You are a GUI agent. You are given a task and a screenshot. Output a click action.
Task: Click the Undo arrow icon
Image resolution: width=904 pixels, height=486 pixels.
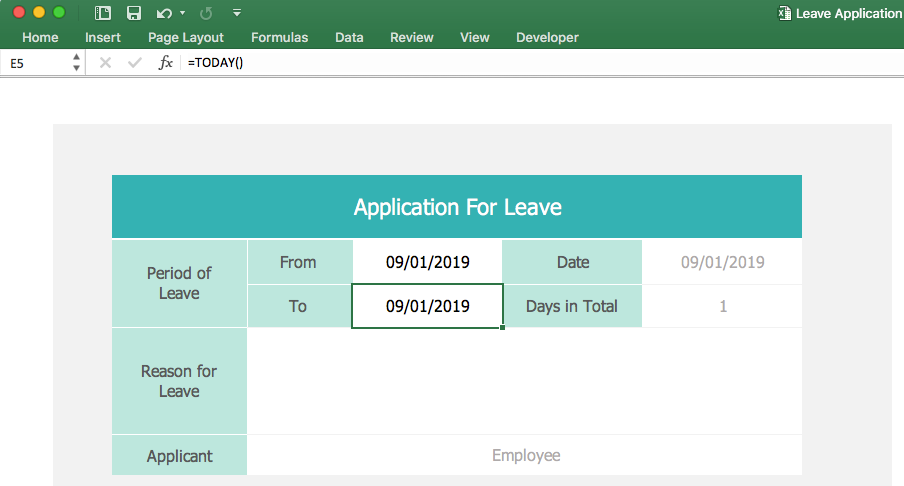[164, 13]
